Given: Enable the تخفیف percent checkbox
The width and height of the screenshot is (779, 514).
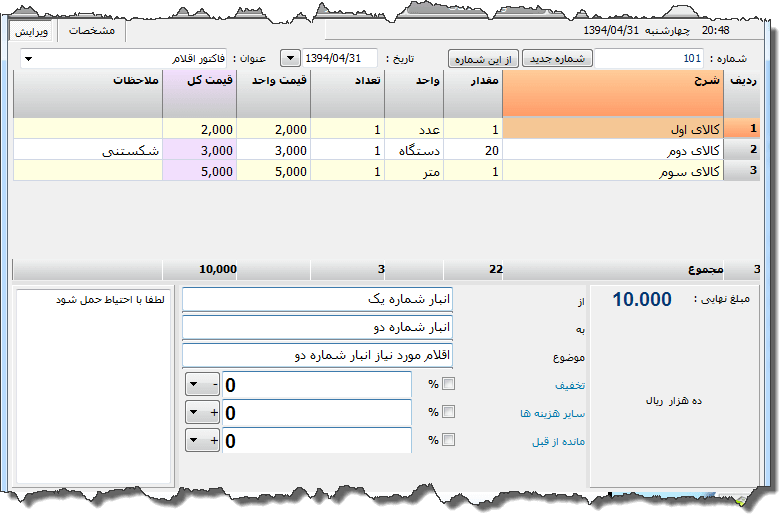Looking at the screenshot, I should (x=449, y=384).
